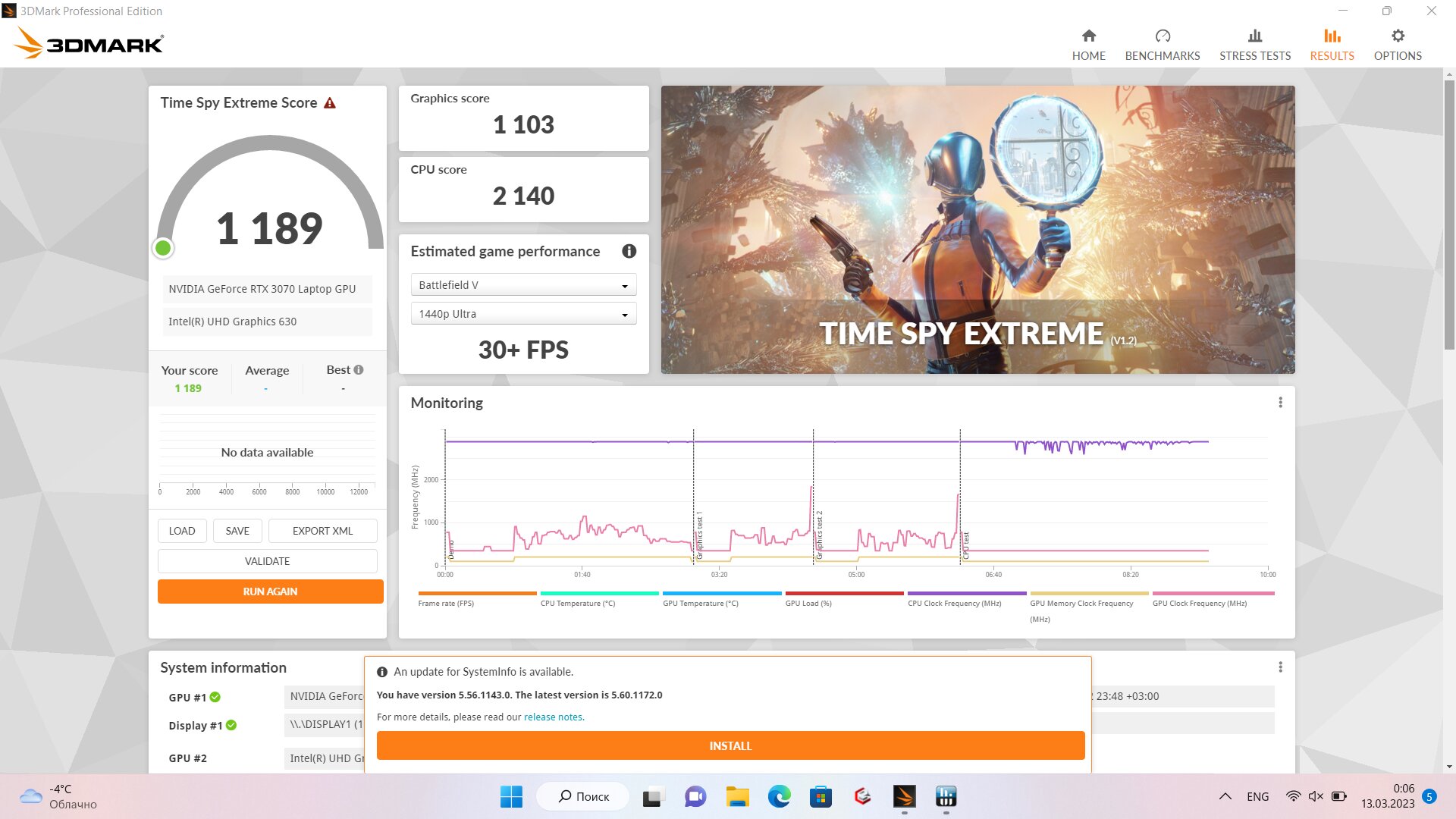This screenshot has width=1456, height=819.
Task: Toggle the CPU Clock Frequency legend color
Action: pos(967,593)
